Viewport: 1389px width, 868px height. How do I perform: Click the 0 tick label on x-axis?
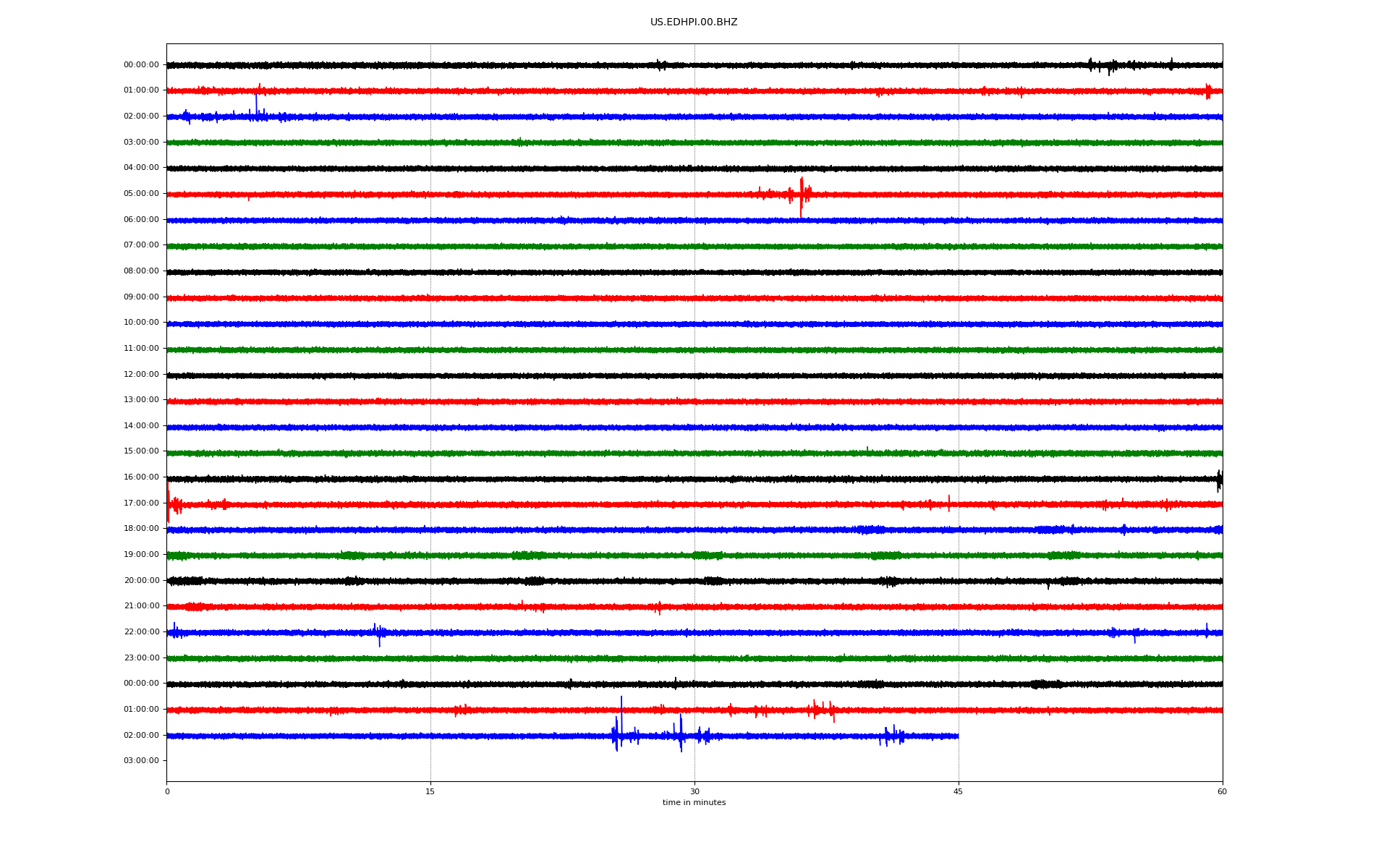point(167,792)
